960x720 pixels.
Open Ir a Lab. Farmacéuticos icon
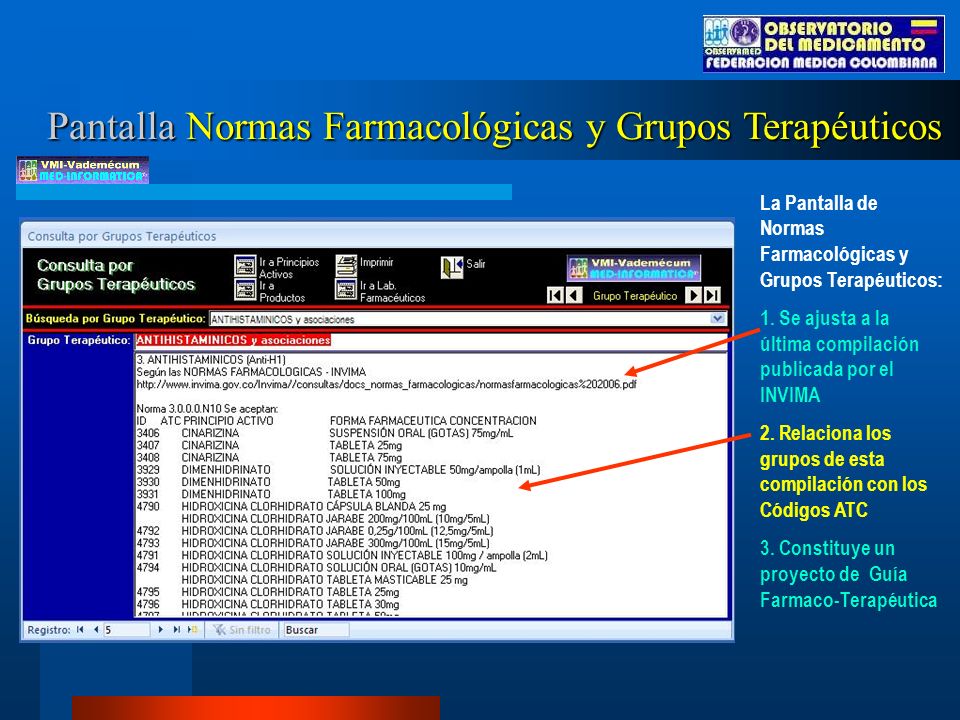pos(346,290)
